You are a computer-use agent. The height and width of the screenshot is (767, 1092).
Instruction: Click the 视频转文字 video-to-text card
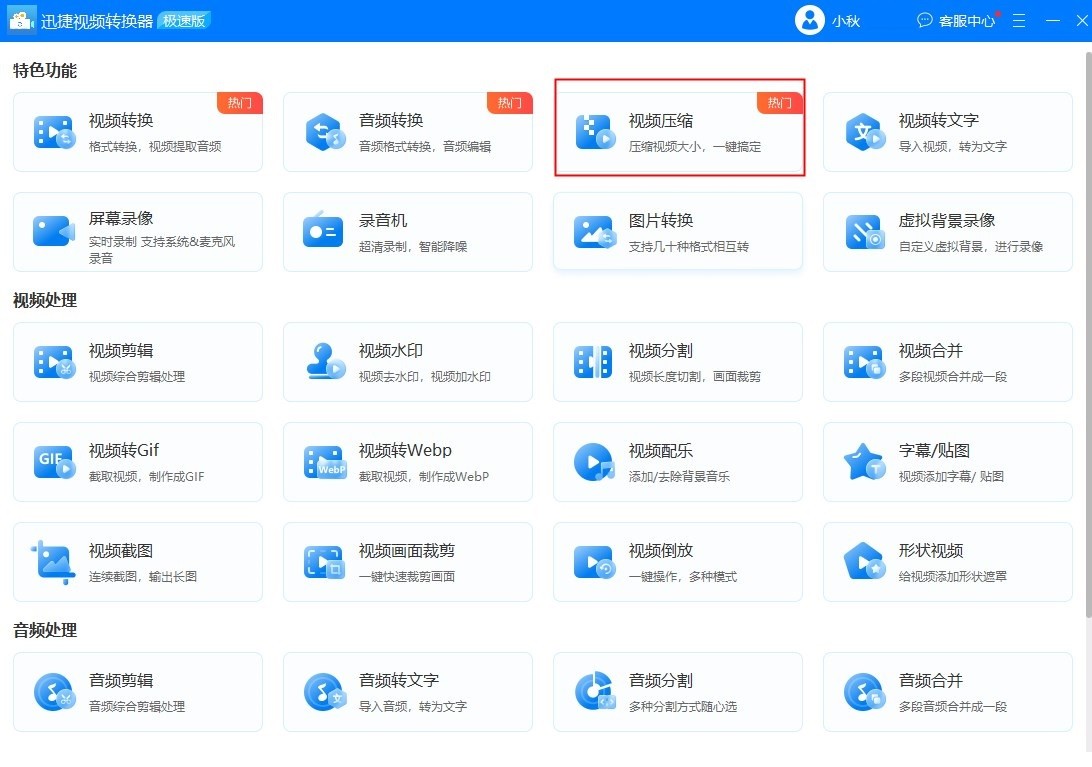[x=947, y=132]
